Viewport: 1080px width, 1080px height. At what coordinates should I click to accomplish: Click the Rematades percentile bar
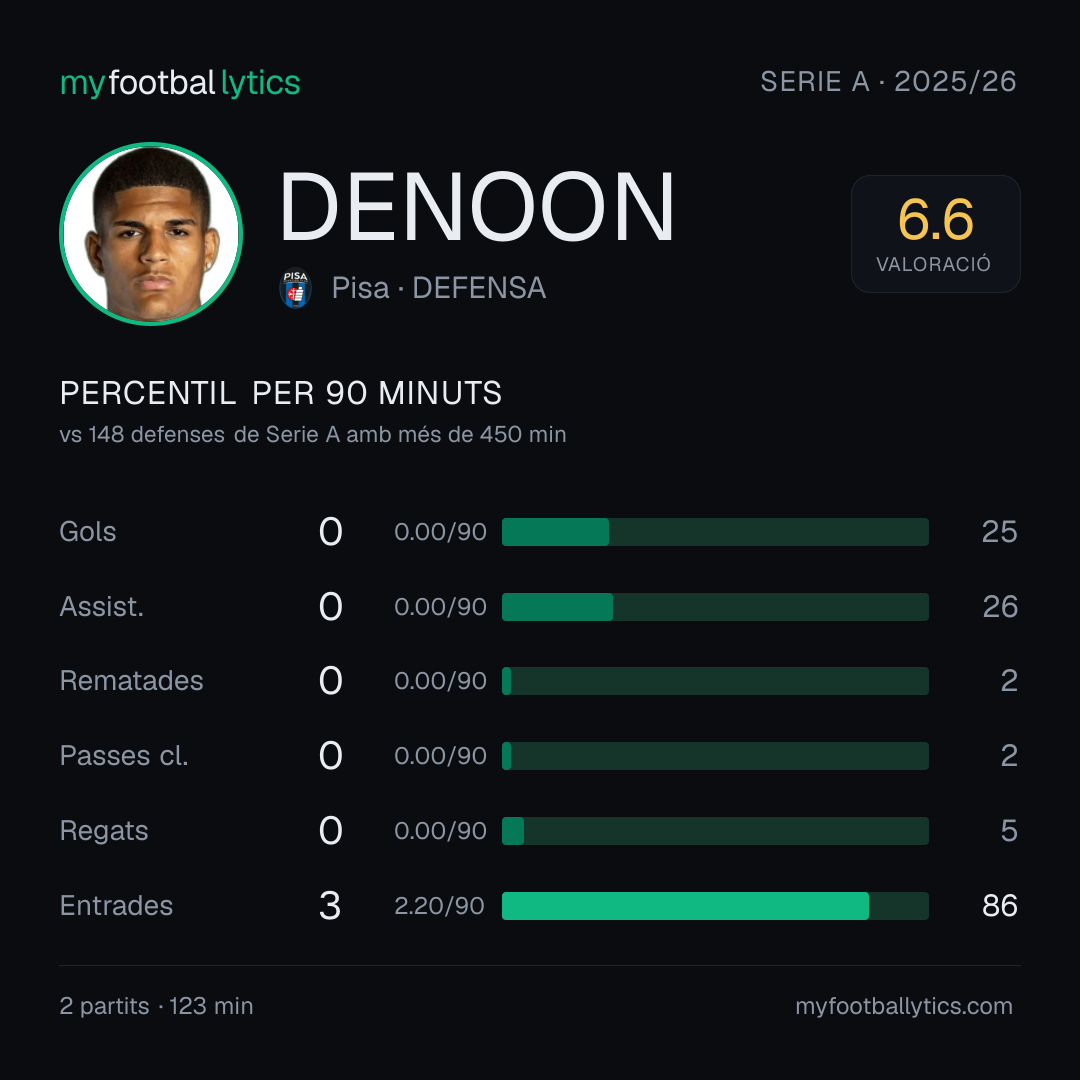(715, 681)
